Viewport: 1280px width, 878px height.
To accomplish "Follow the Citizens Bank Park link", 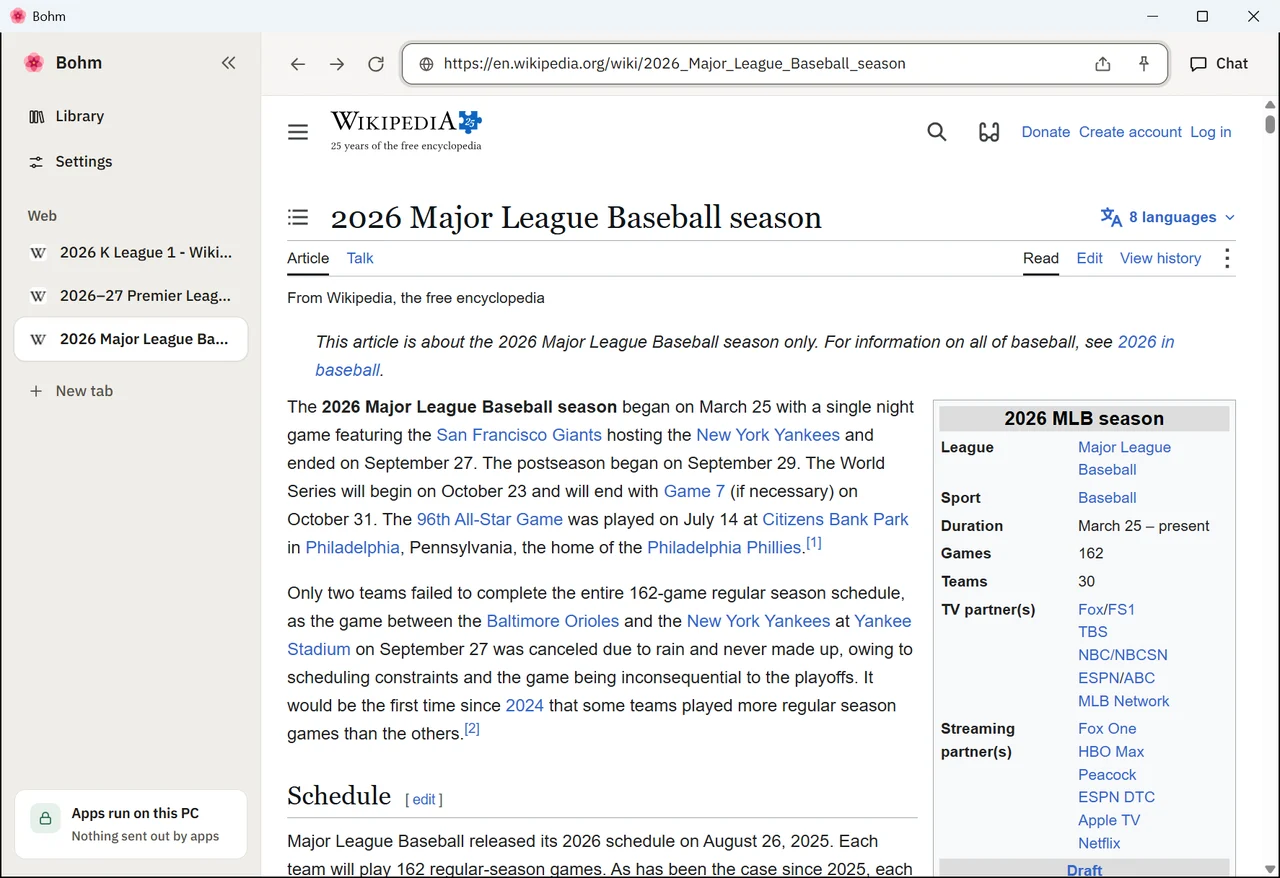I will click(x=835, y=519).
